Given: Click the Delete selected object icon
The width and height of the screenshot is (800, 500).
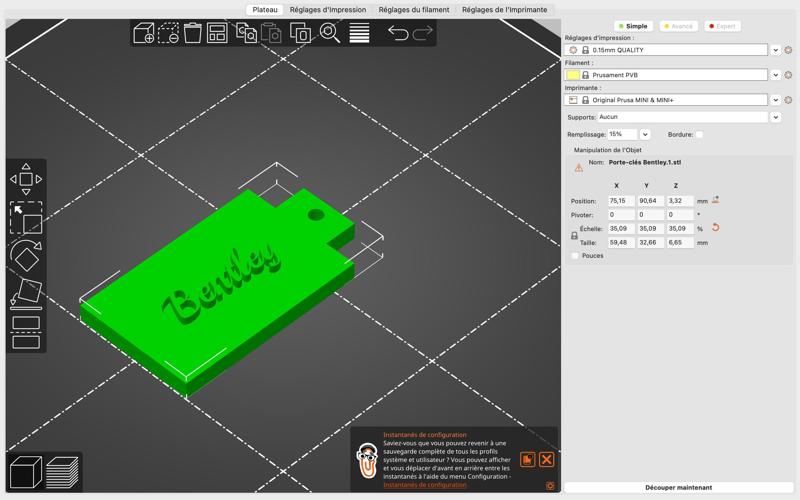Looking at the screenshot, I should click(168, 33).
